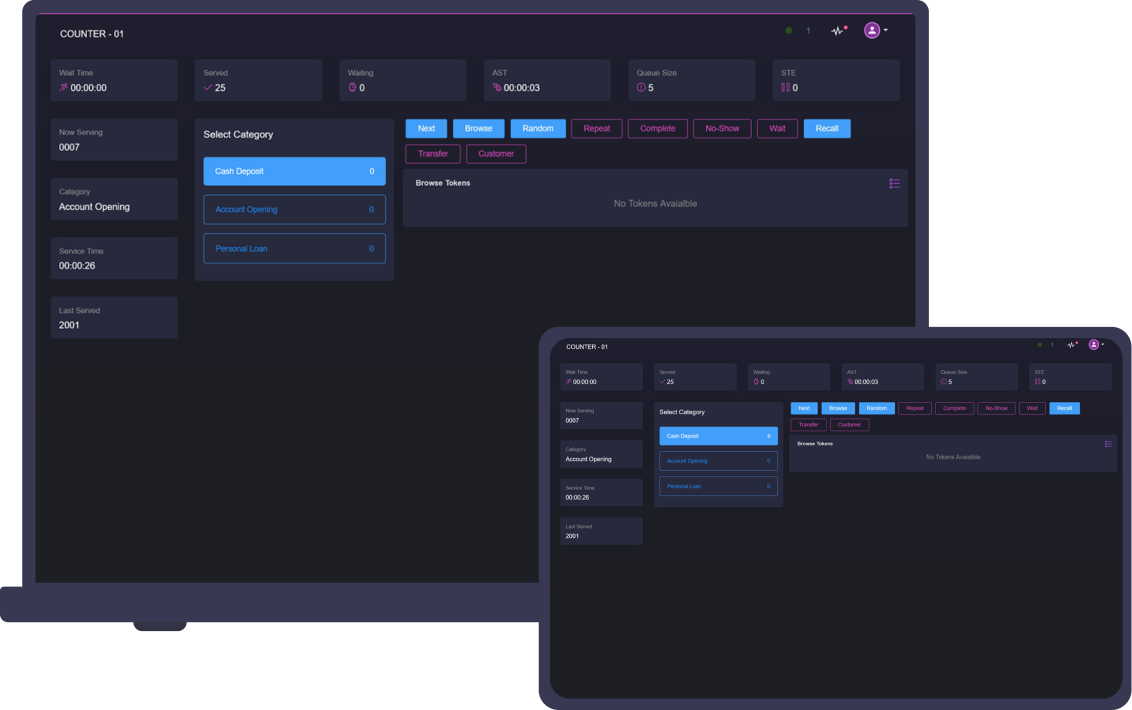
Task: Click Service Time 00:00:26 card on laptop
Action: [114, 258]
